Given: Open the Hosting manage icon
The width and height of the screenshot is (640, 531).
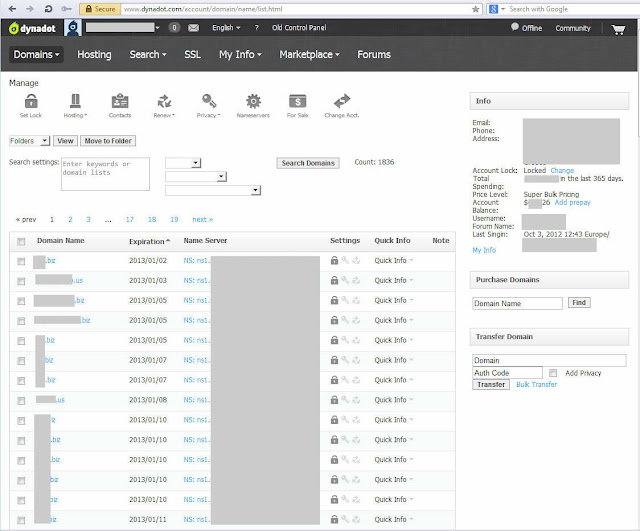Looking at the screenshot, I should click(x=76, y=101).
